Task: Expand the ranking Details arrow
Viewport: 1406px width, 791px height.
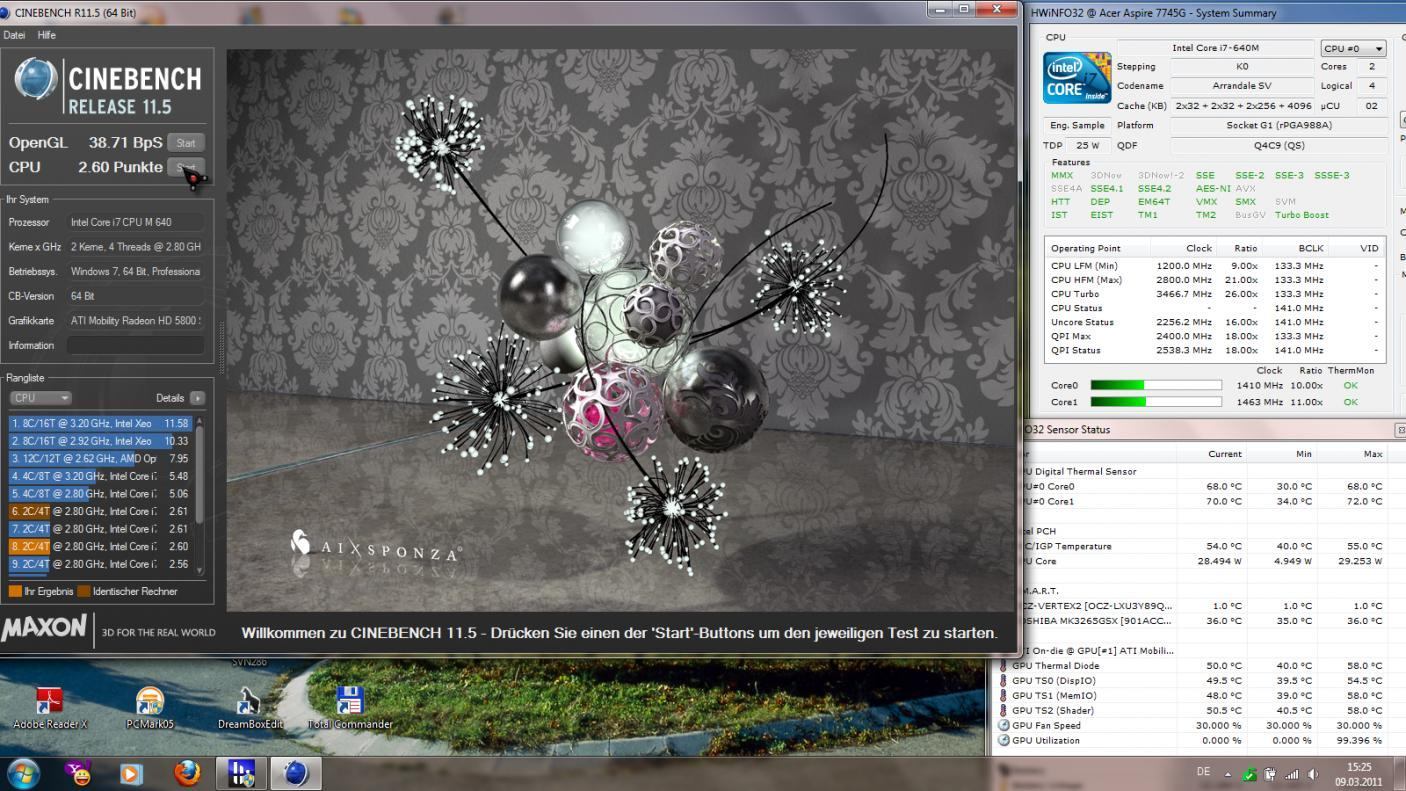Action: coord(197,398)
